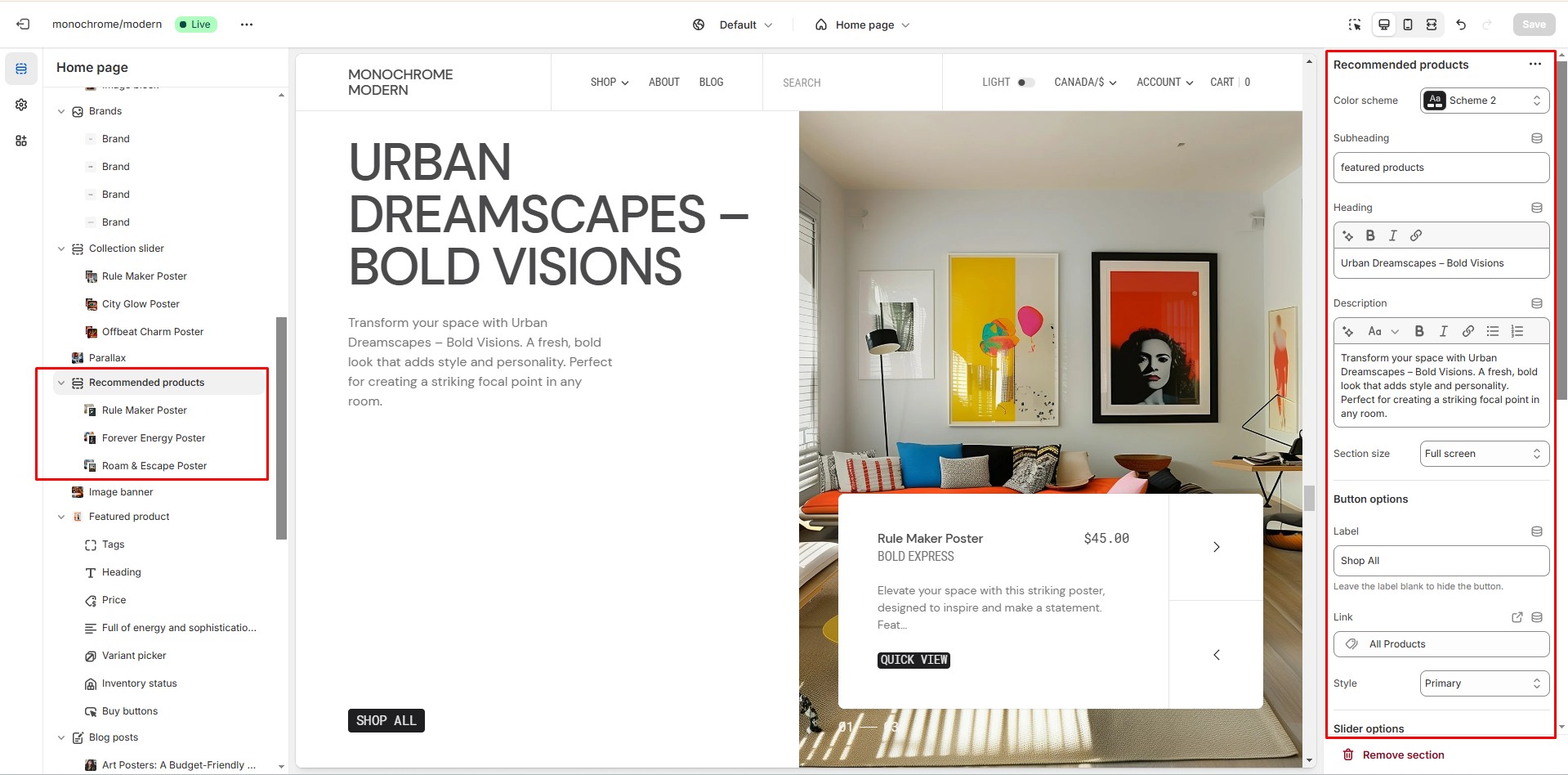1568x775 pixels.
Task: Insert bulleted list in Description editor
Action: 1493,331
